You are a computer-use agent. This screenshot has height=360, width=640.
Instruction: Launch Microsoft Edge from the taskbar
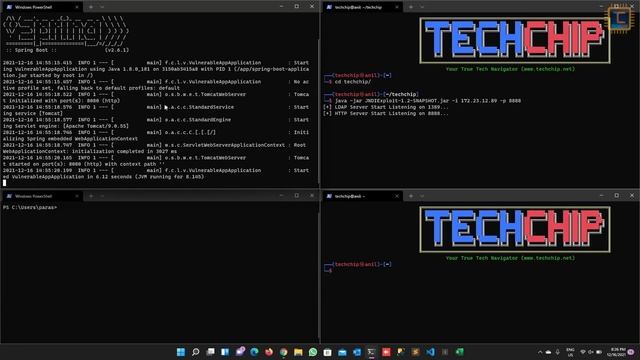tap(254, 352)
